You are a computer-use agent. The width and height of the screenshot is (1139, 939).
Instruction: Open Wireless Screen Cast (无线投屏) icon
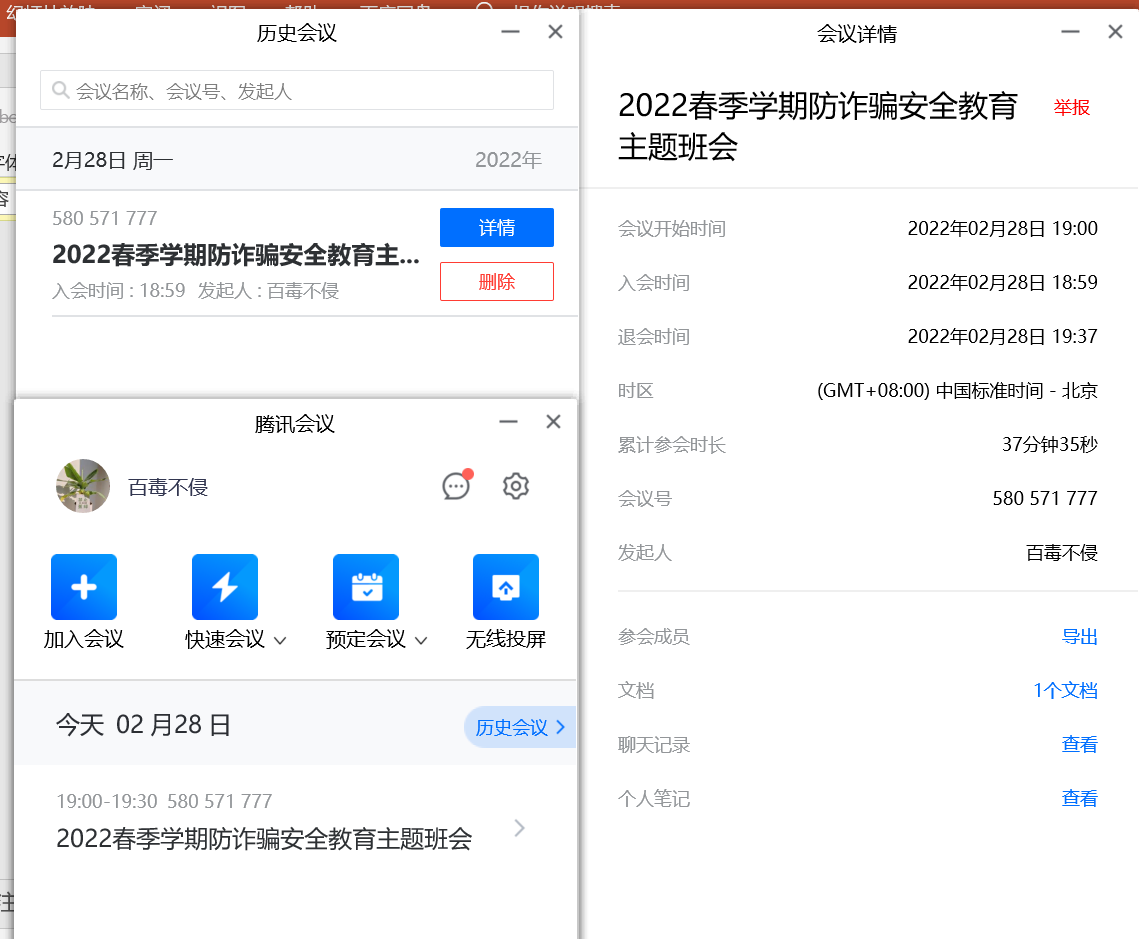[506, 587]
